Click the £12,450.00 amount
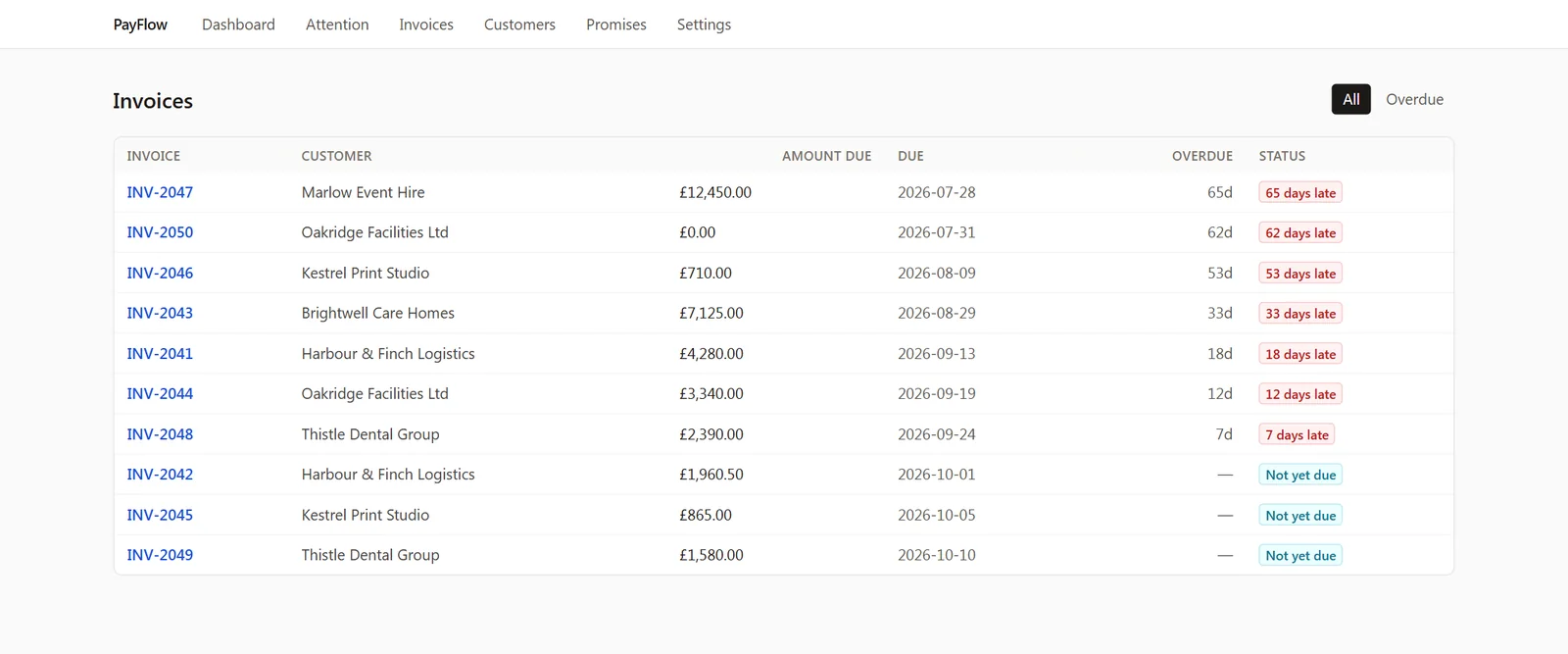 [715, 192]
